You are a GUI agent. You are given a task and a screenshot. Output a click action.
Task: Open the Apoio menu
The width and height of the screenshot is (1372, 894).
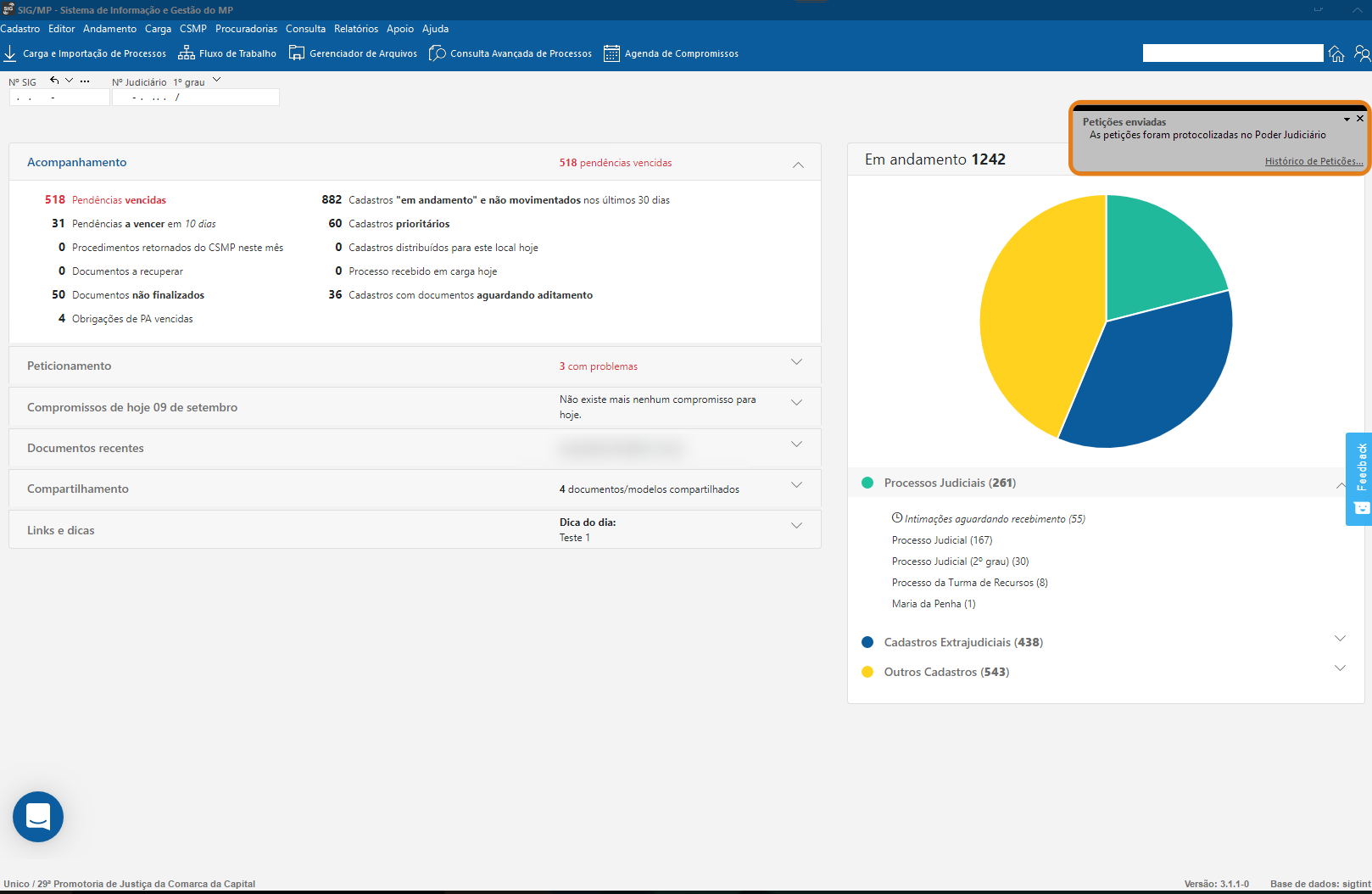pyautogui.click(x=400, y=29)
